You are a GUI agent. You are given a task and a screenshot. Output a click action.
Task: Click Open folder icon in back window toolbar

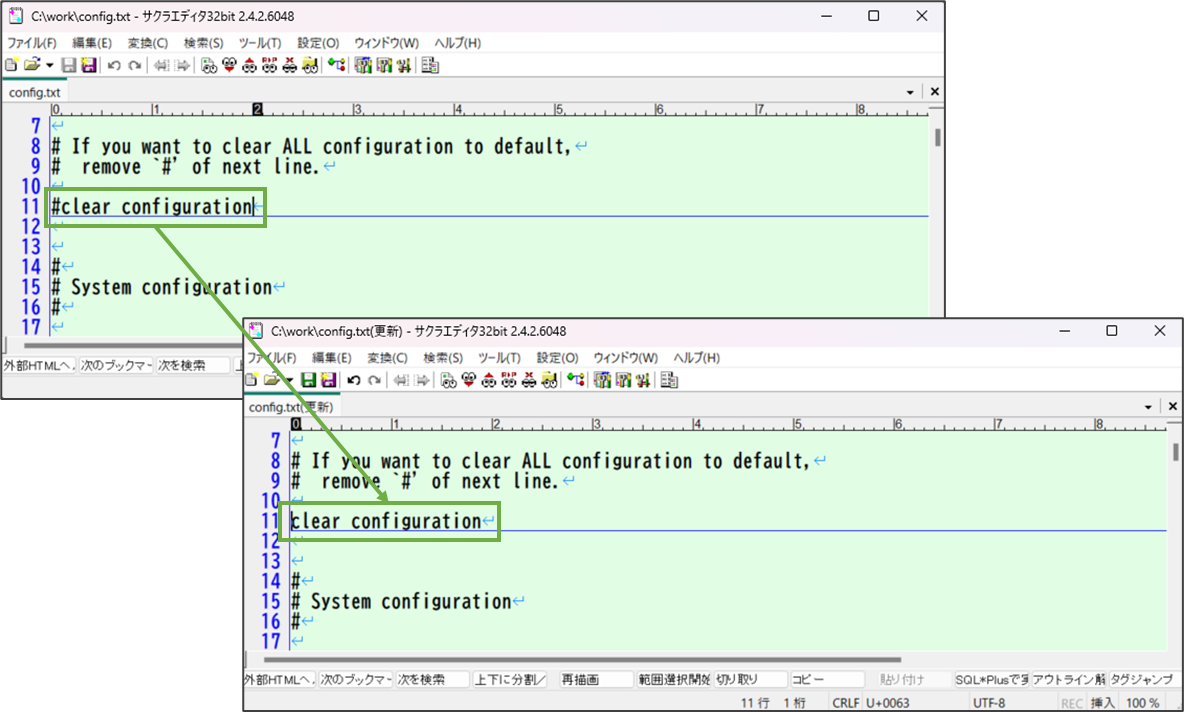[x=31, y=66]
